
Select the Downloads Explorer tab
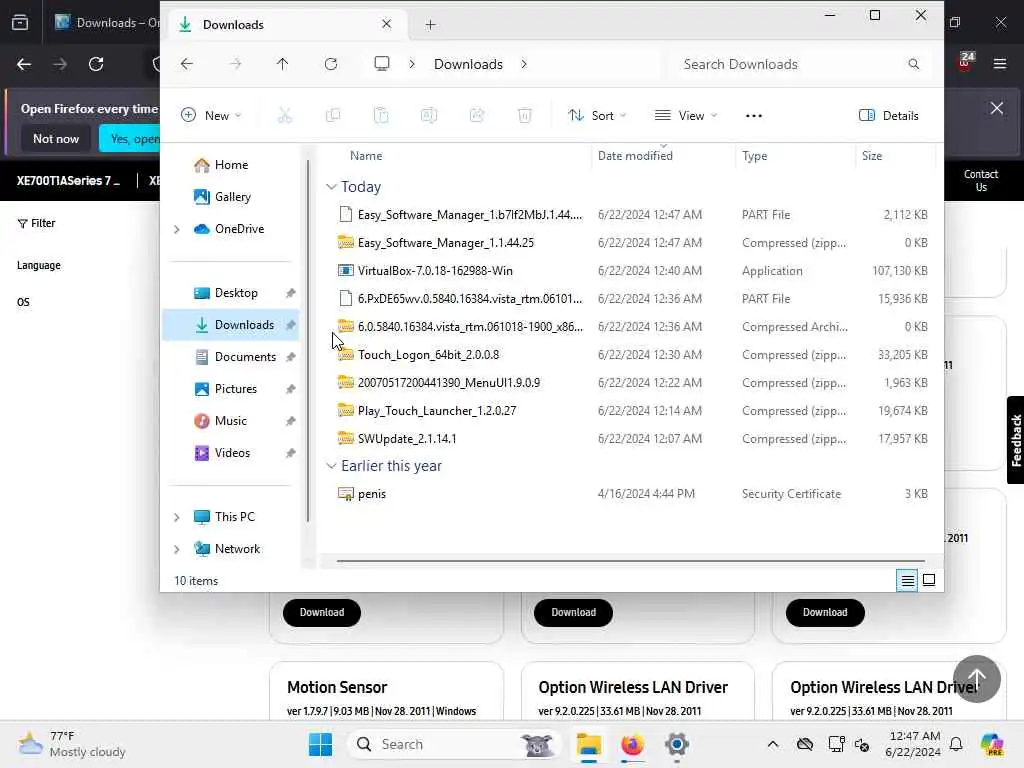(285, 25)
